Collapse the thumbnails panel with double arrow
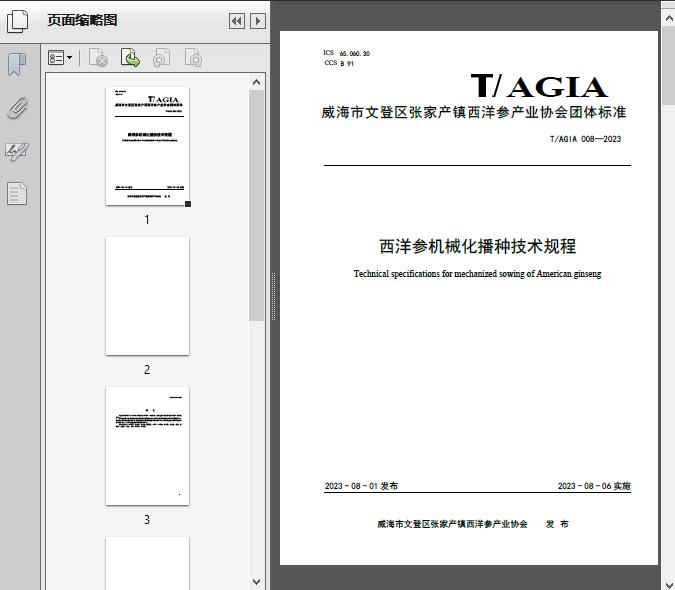Image resolution: width=675 pixels, height=590 pixels. pos(237,21)
